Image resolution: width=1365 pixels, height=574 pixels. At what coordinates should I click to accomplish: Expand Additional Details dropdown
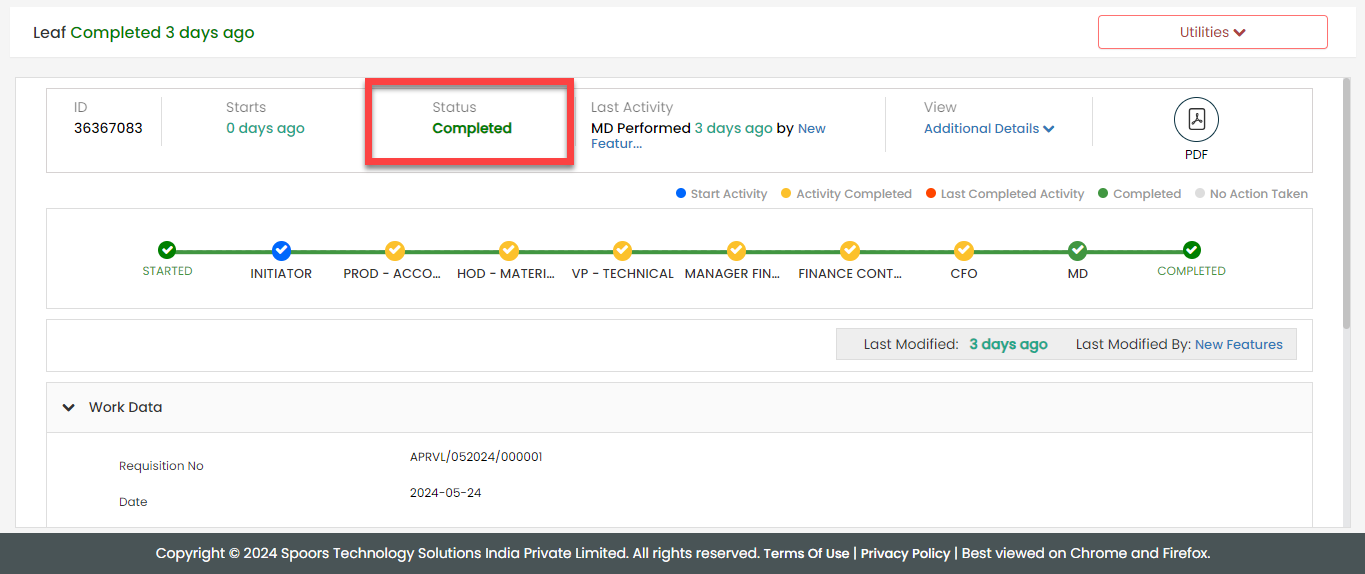(988, 128)
